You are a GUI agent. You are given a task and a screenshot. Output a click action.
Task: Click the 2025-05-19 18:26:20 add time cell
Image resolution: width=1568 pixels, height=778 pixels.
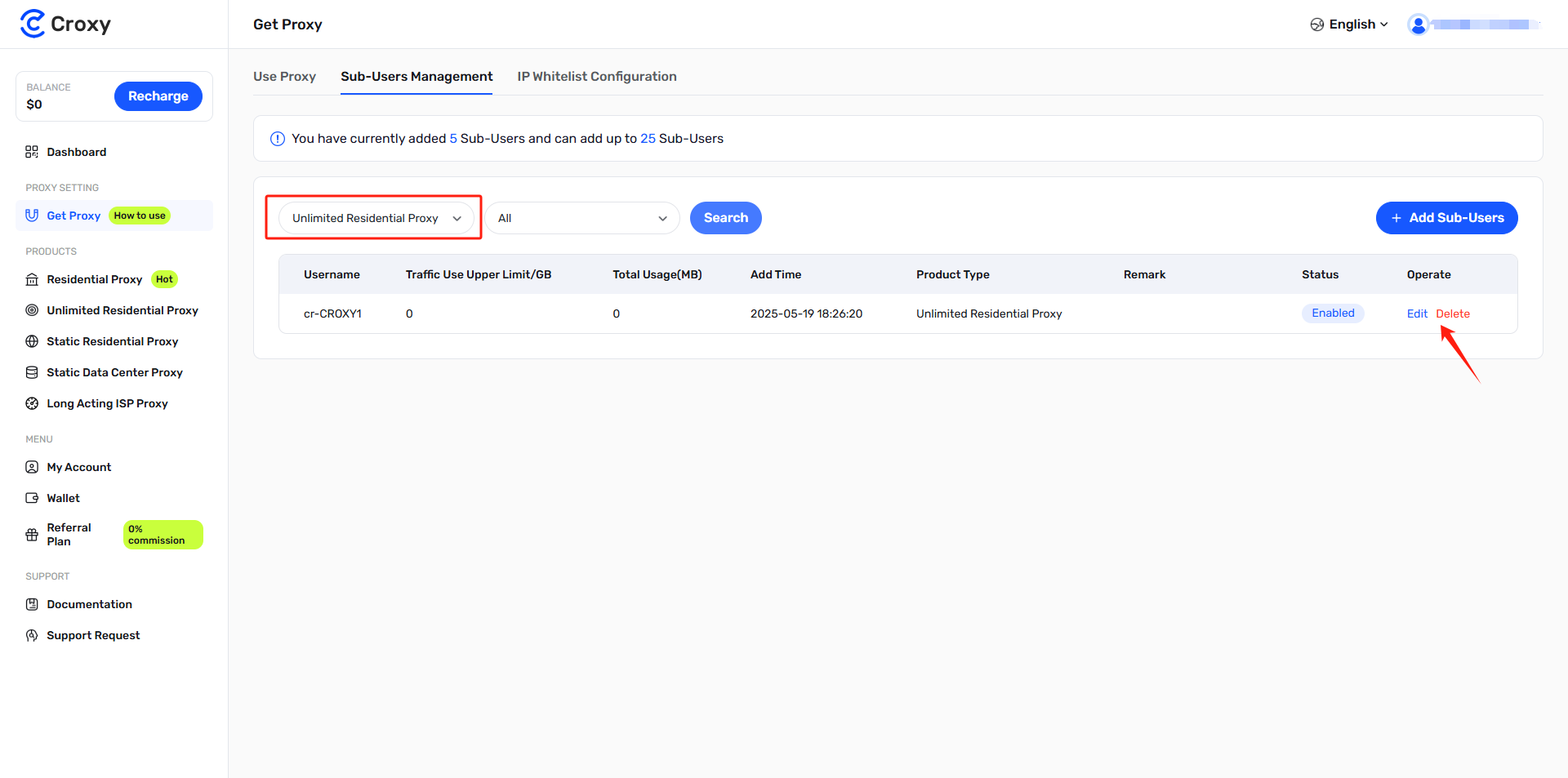pos(806,313)
